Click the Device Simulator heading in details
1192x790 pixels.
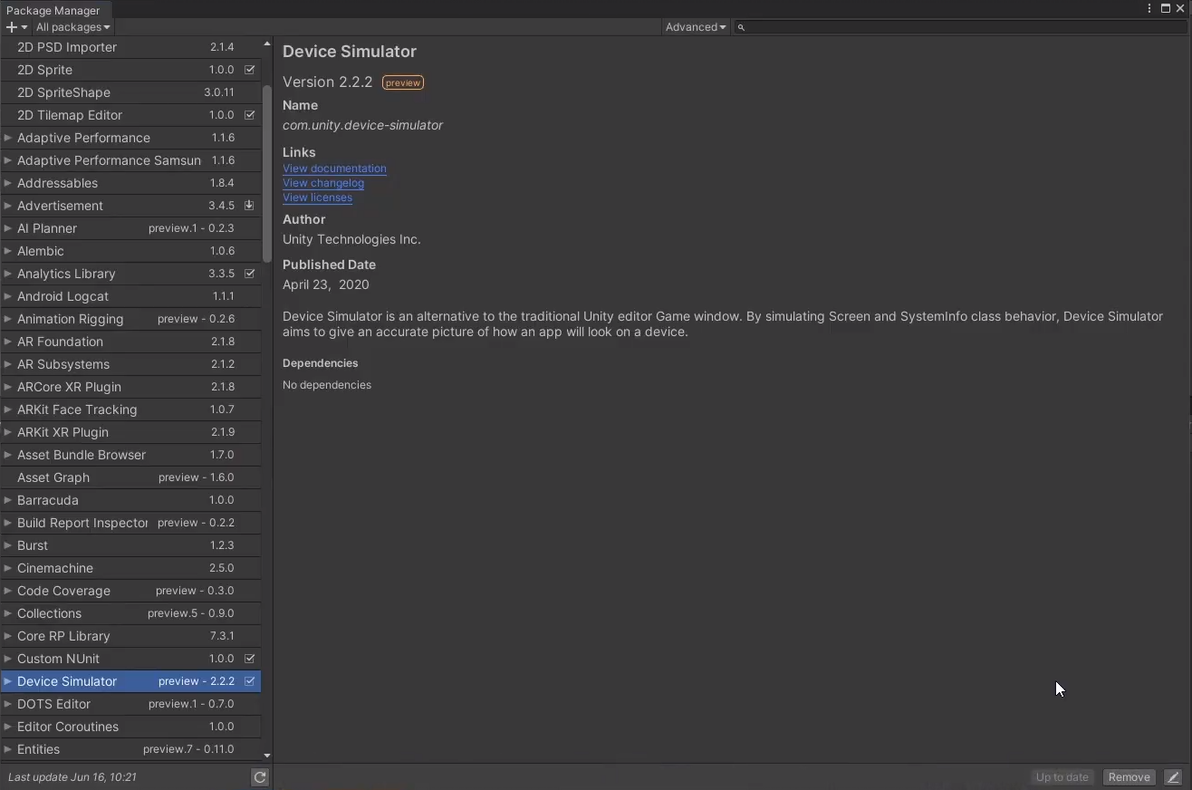tap(350, 52)
